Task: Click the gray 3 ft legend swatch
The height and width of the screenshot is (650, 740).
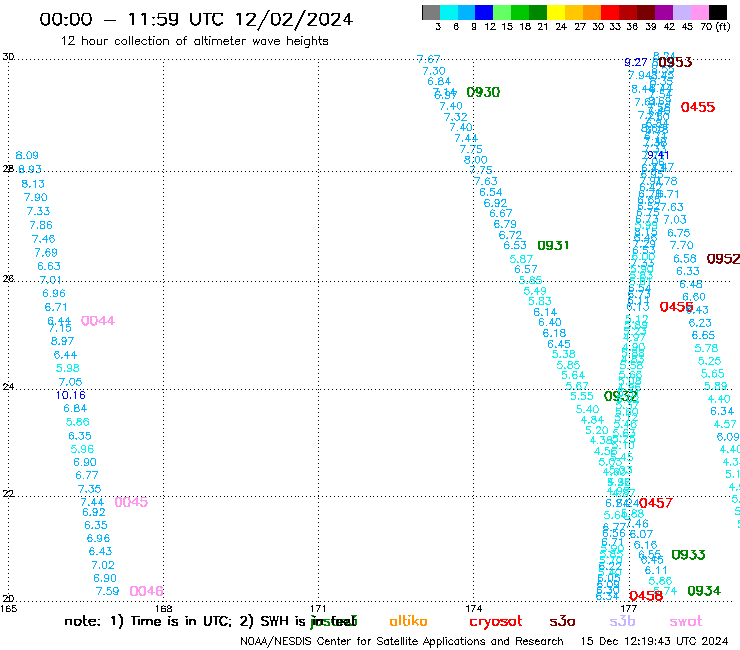Action: (x=431, y=12)
